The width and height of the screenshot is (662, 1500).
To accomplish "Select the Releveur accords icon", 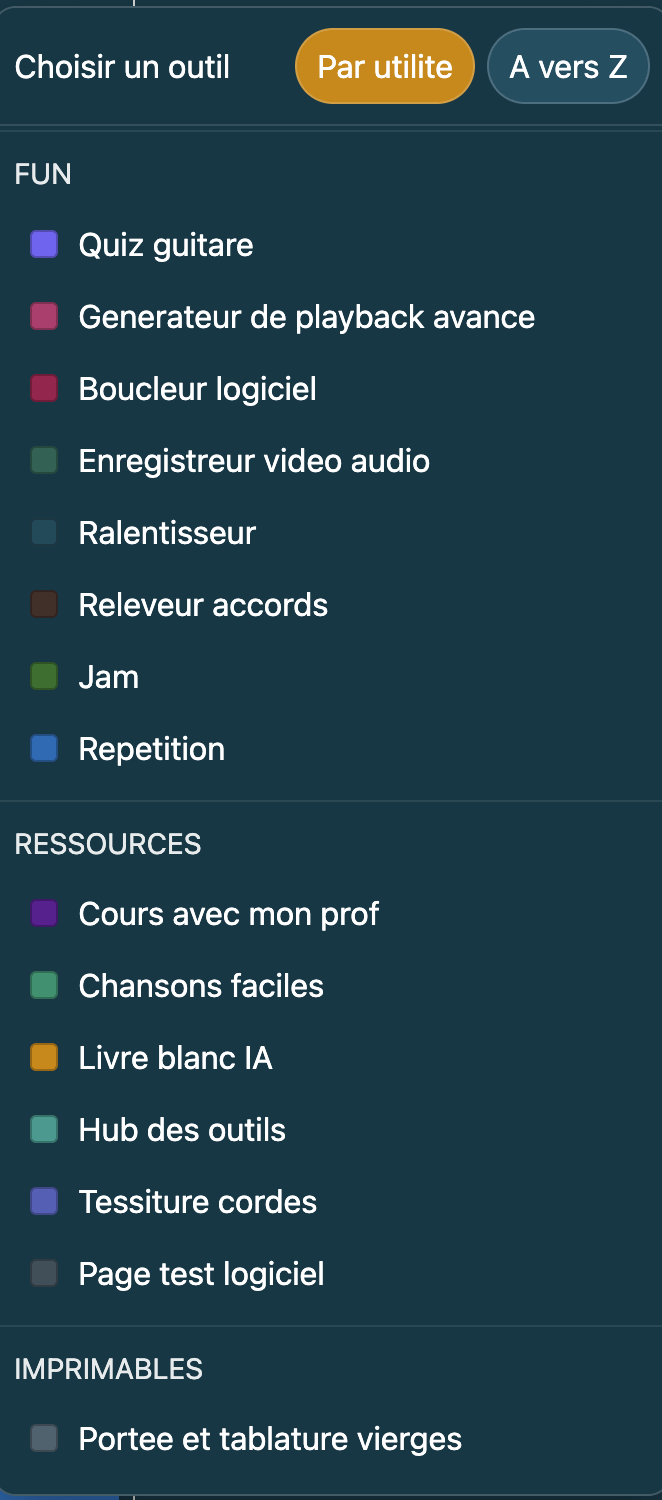I will tap(44, 604).
